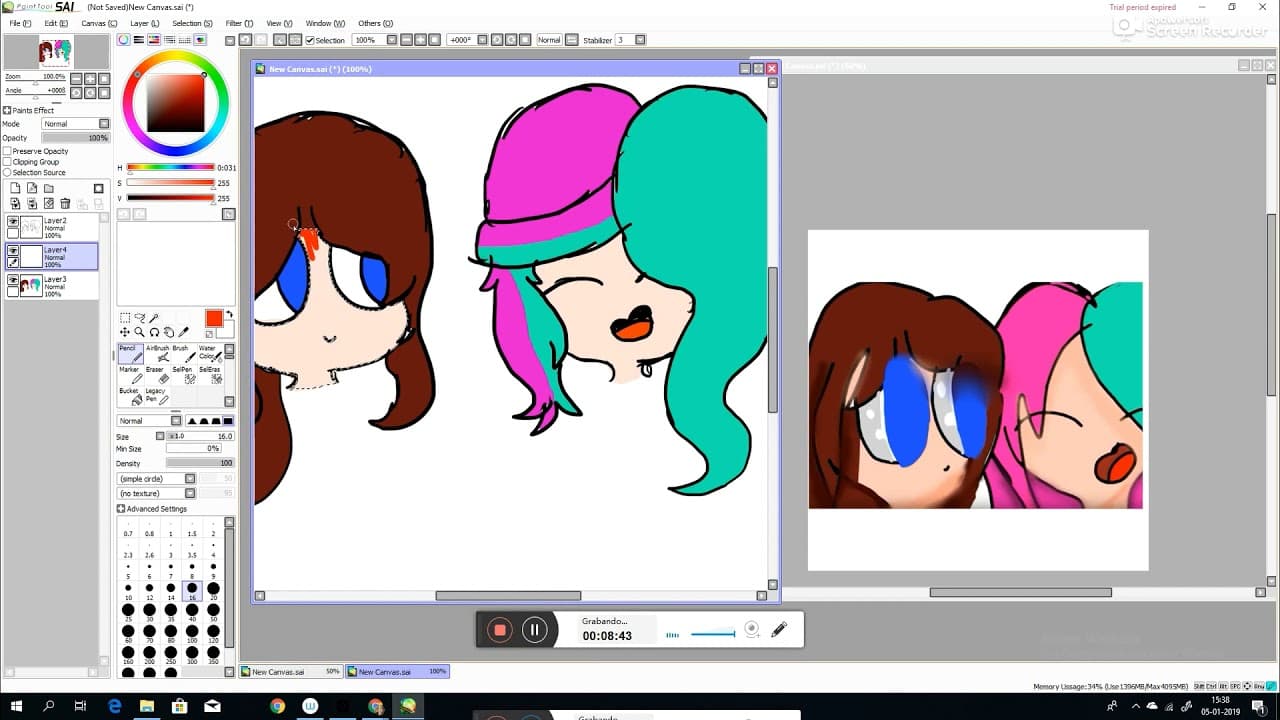This screenshot has width=1280, height=720.
Task: Choose the rotate view tool
Action: coord(154,332)
